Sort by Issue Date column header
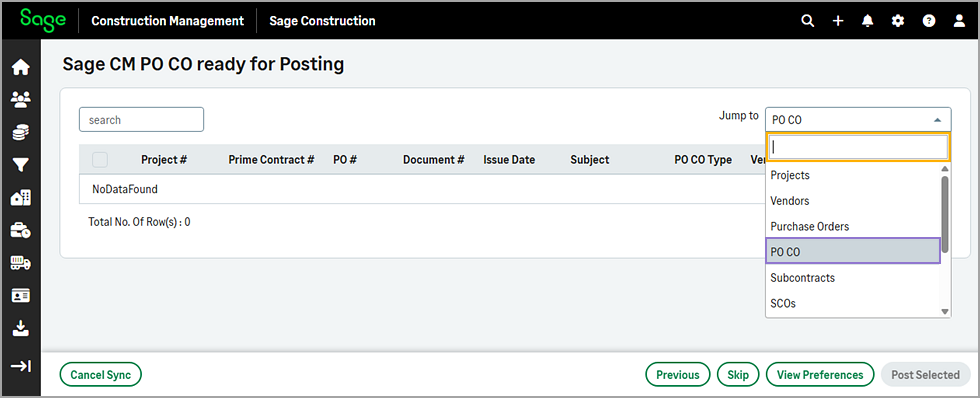 (x=509, y=160)
